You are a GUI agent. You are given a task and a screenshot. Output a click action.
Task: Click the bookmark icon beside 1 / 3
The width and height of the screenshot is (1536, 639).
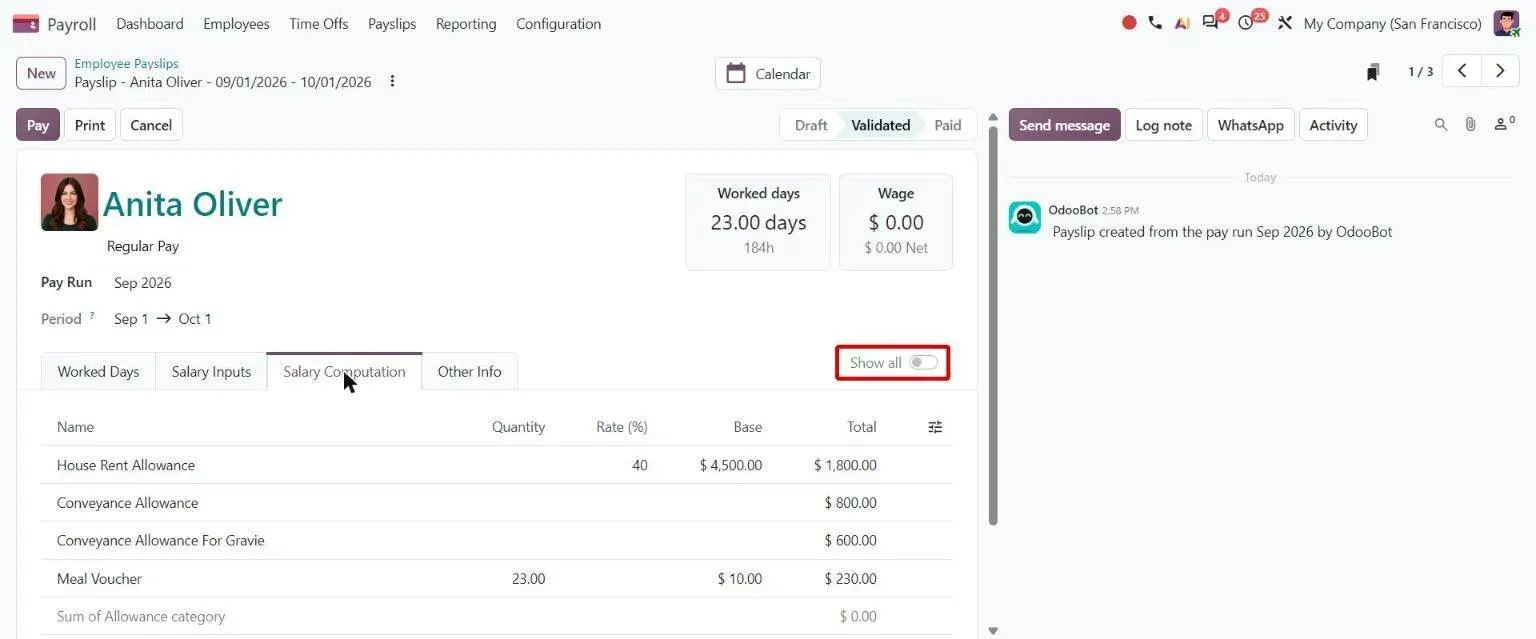pos(1373,72)
